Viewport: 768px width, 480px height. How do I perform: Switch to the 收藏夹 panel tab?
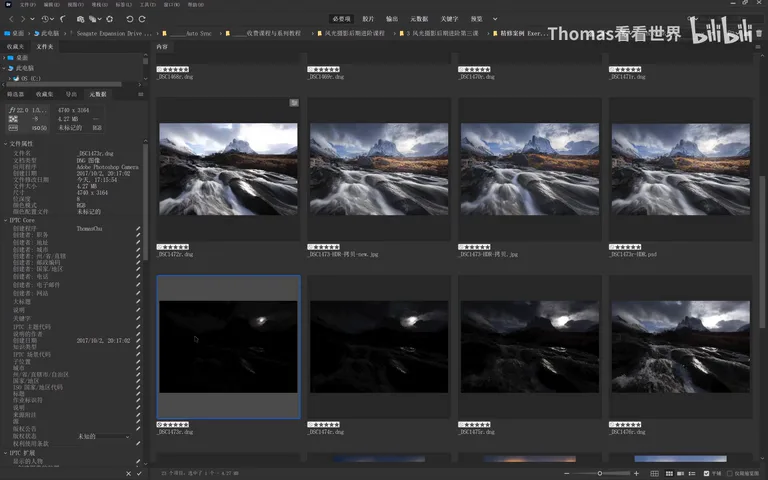tap(16, 47)
